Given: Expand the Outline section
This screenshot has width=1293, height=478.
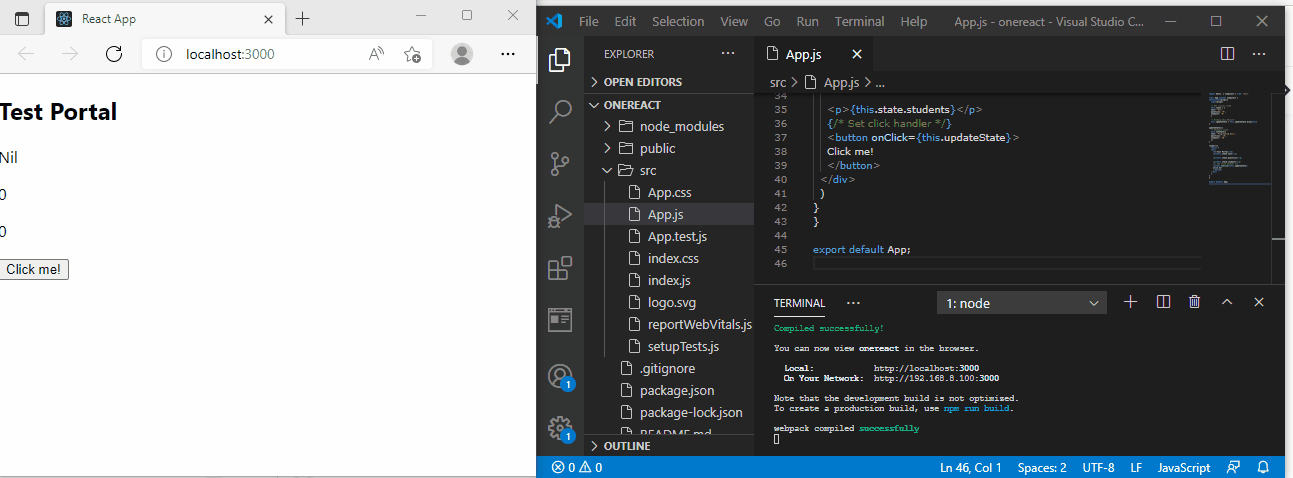Looking at the screenshot, I should (x=668, y=446).
